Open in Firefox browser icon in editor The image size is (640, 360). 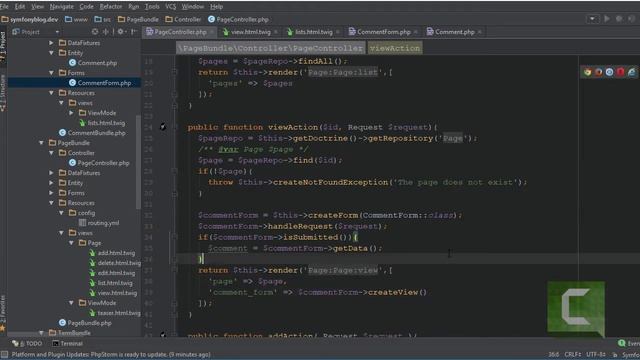point(598,72)
